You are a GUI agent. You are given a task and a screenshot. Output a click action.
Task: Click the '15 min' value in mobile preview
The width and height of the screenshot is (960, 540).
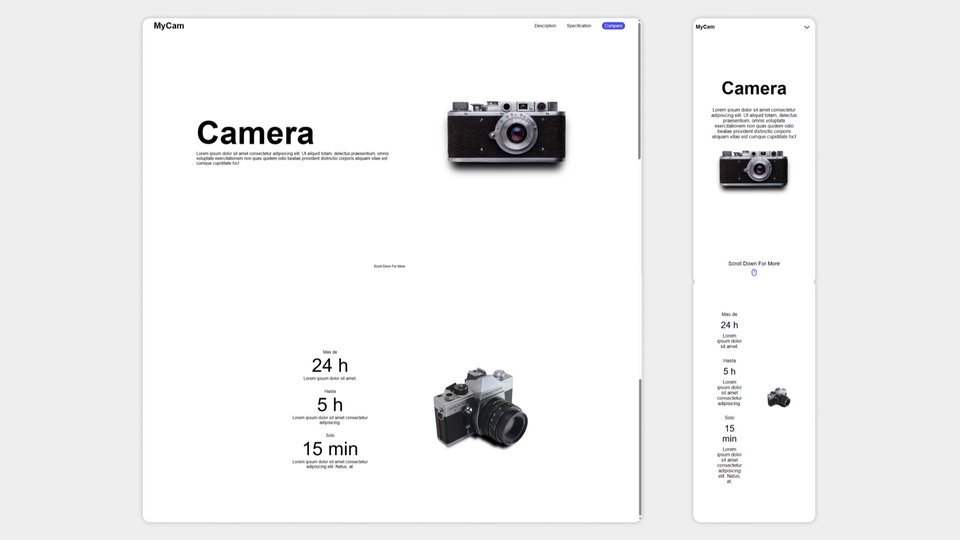coord(729,433)
